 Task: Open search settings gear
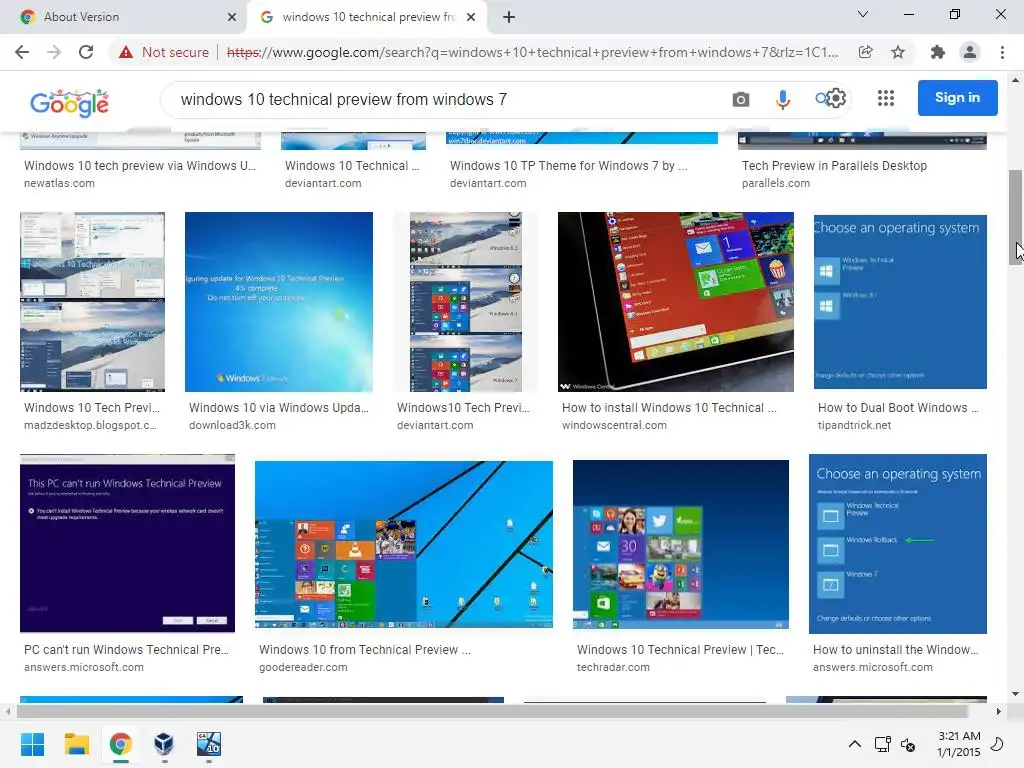[x=836, y=99]
